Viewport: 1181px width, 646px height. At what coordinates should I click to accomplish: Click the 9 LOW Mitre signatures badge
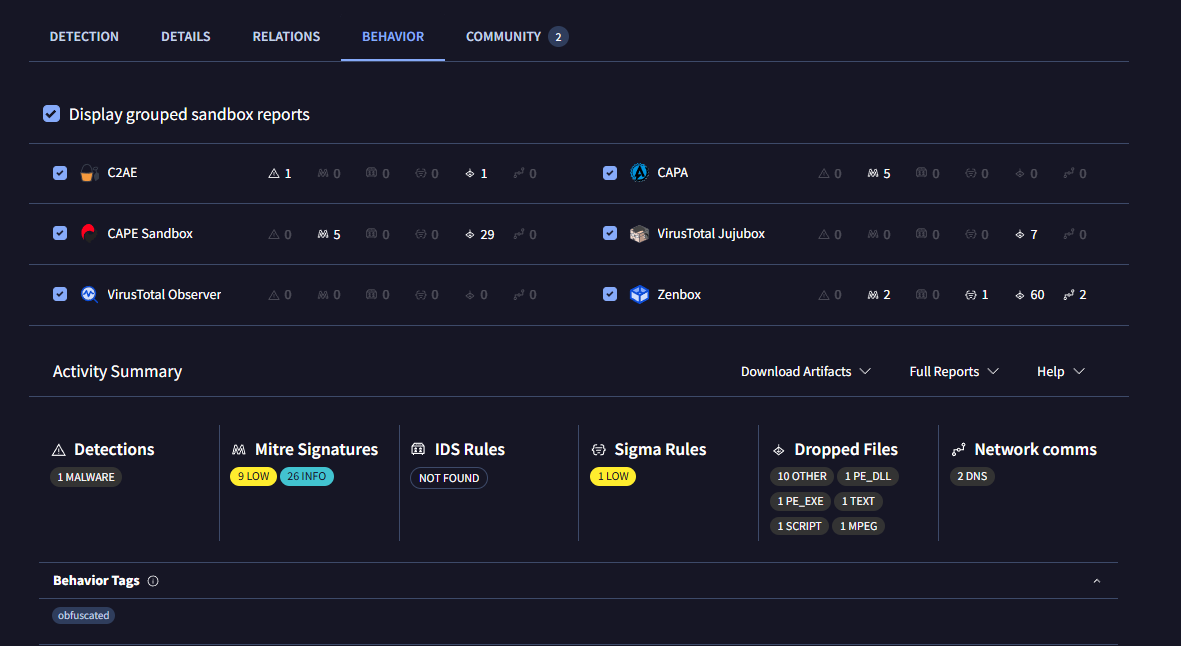tap(253, 477)
